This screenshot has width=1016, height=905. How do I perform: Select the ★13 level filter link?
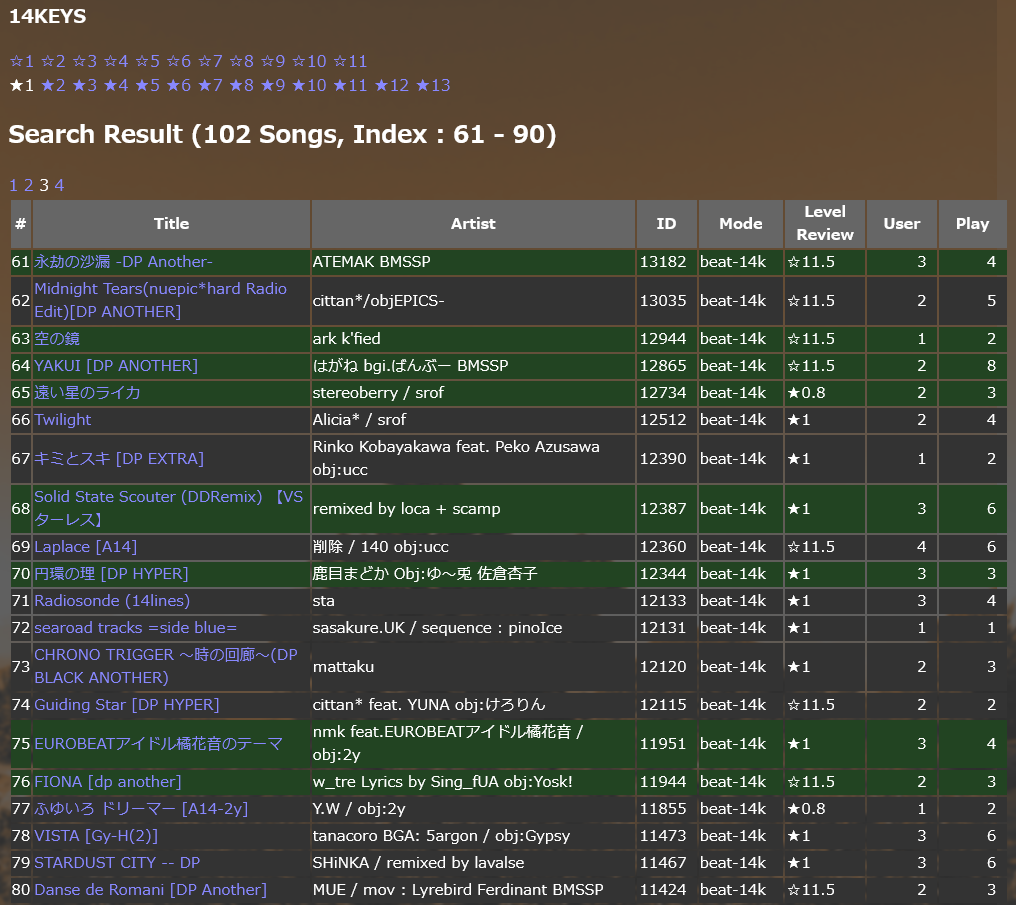433,85
